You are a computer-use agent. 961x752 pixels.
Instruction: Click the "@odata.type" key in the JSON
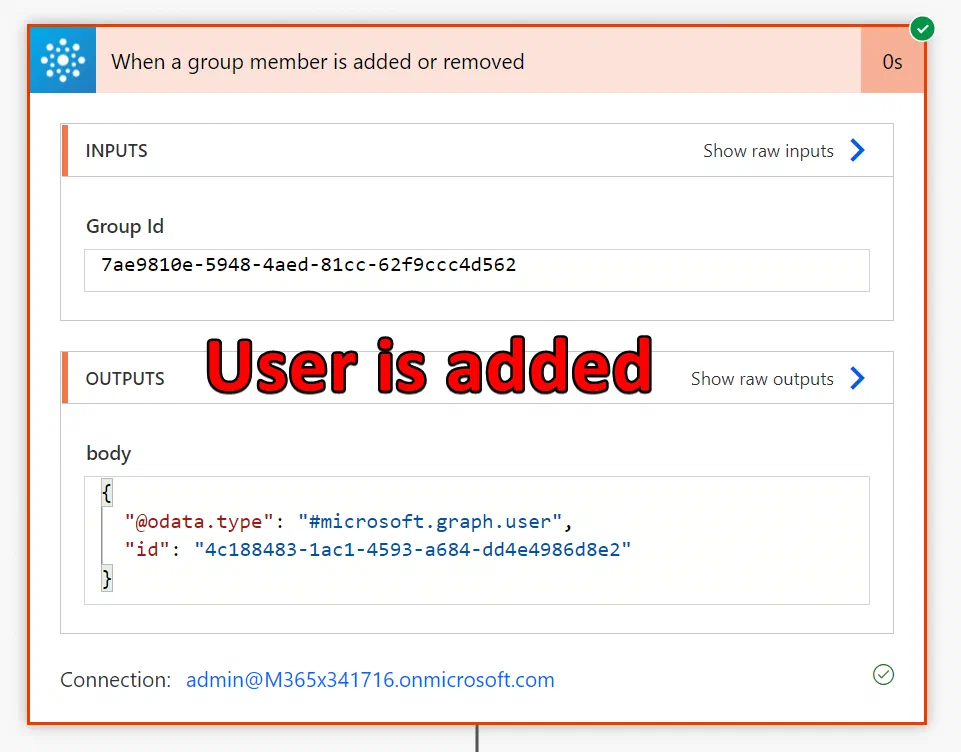(x=199, y=522)
